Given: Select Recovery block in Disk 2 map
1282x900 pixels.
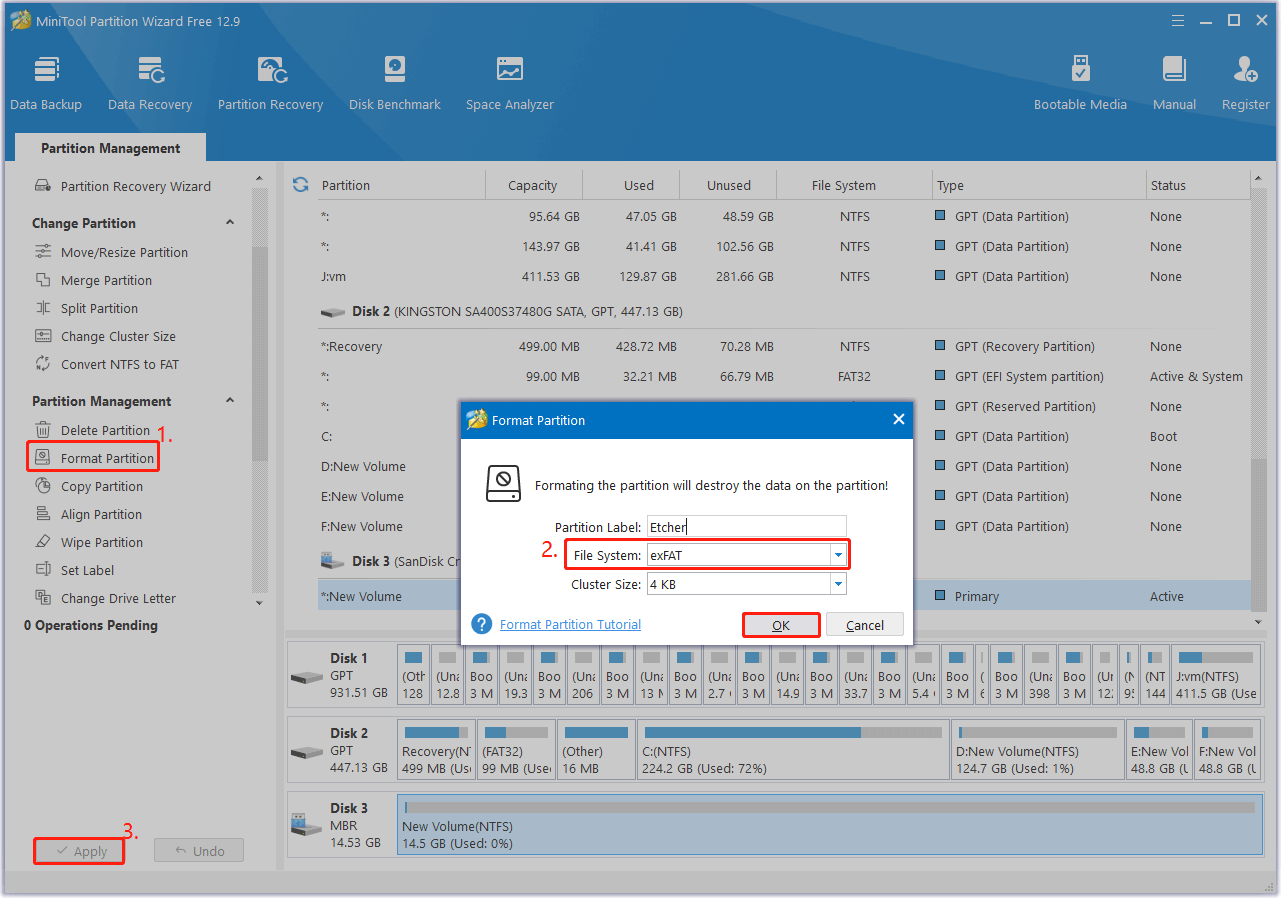Looking at the screenshot, I should 436,749.
